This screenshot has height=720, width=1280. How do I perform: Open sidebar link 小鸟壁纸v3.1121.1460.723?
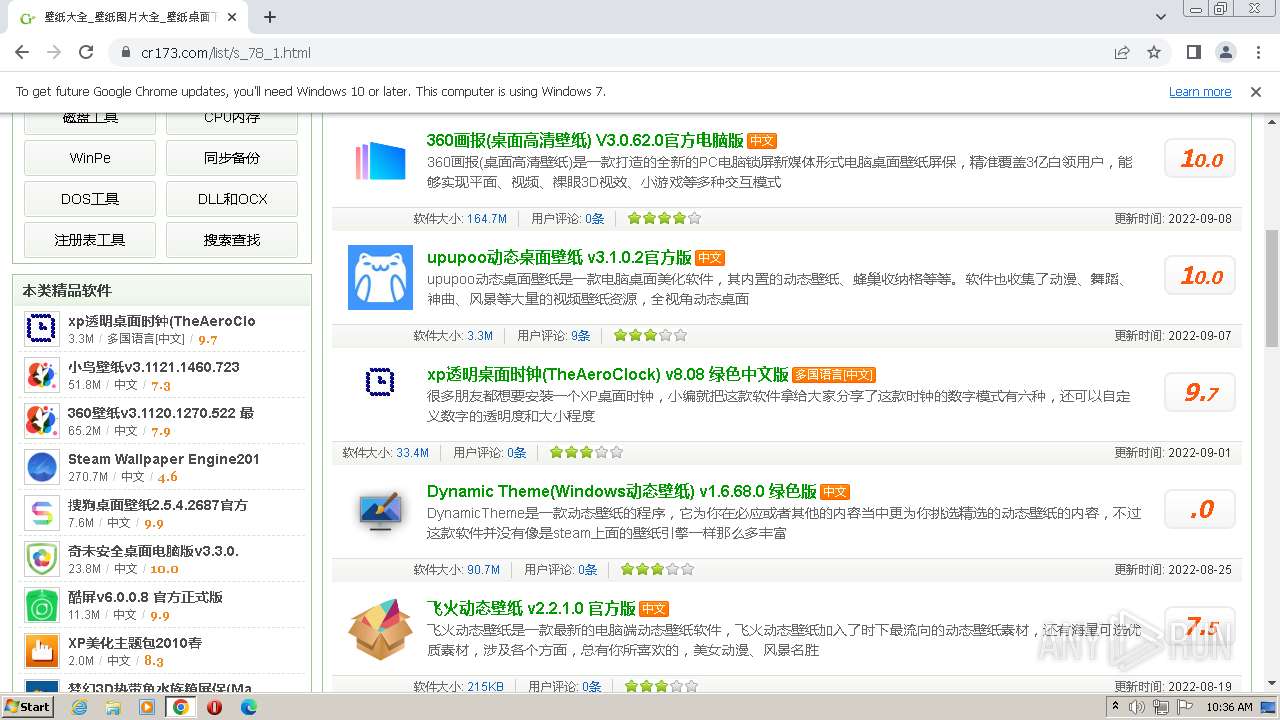tap(154, 367)
